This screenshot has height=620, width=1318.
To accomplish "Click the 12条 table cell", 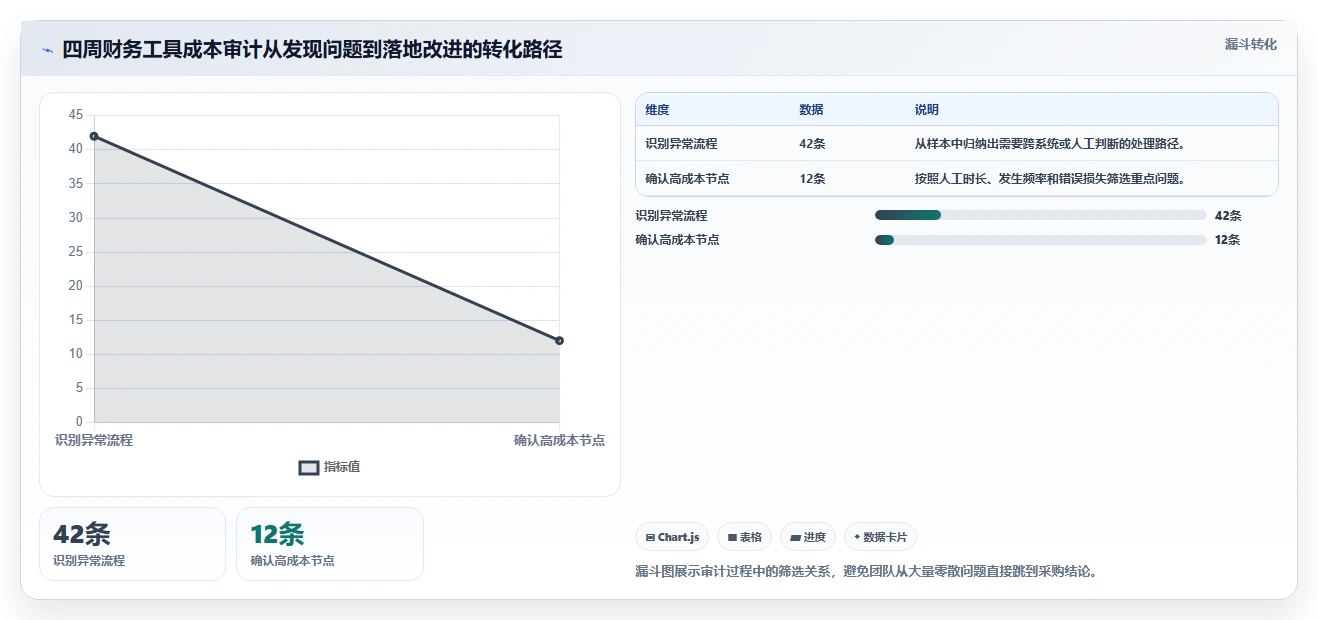I will pyautogui.click(x=812, y=179).
